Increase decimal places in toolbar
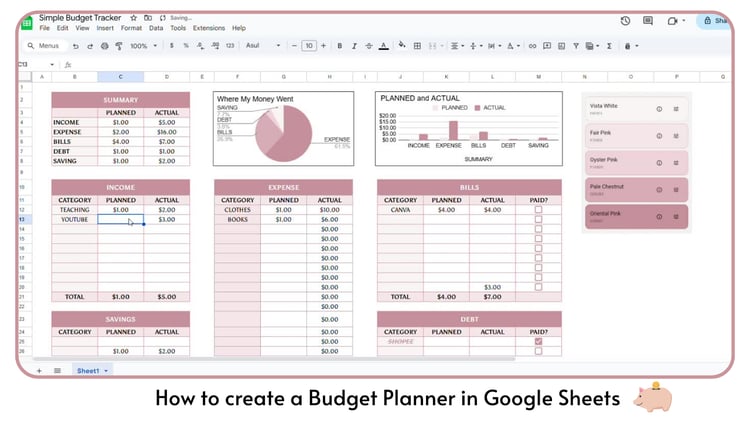Screen dimensions: 750x421 (215, 45)
